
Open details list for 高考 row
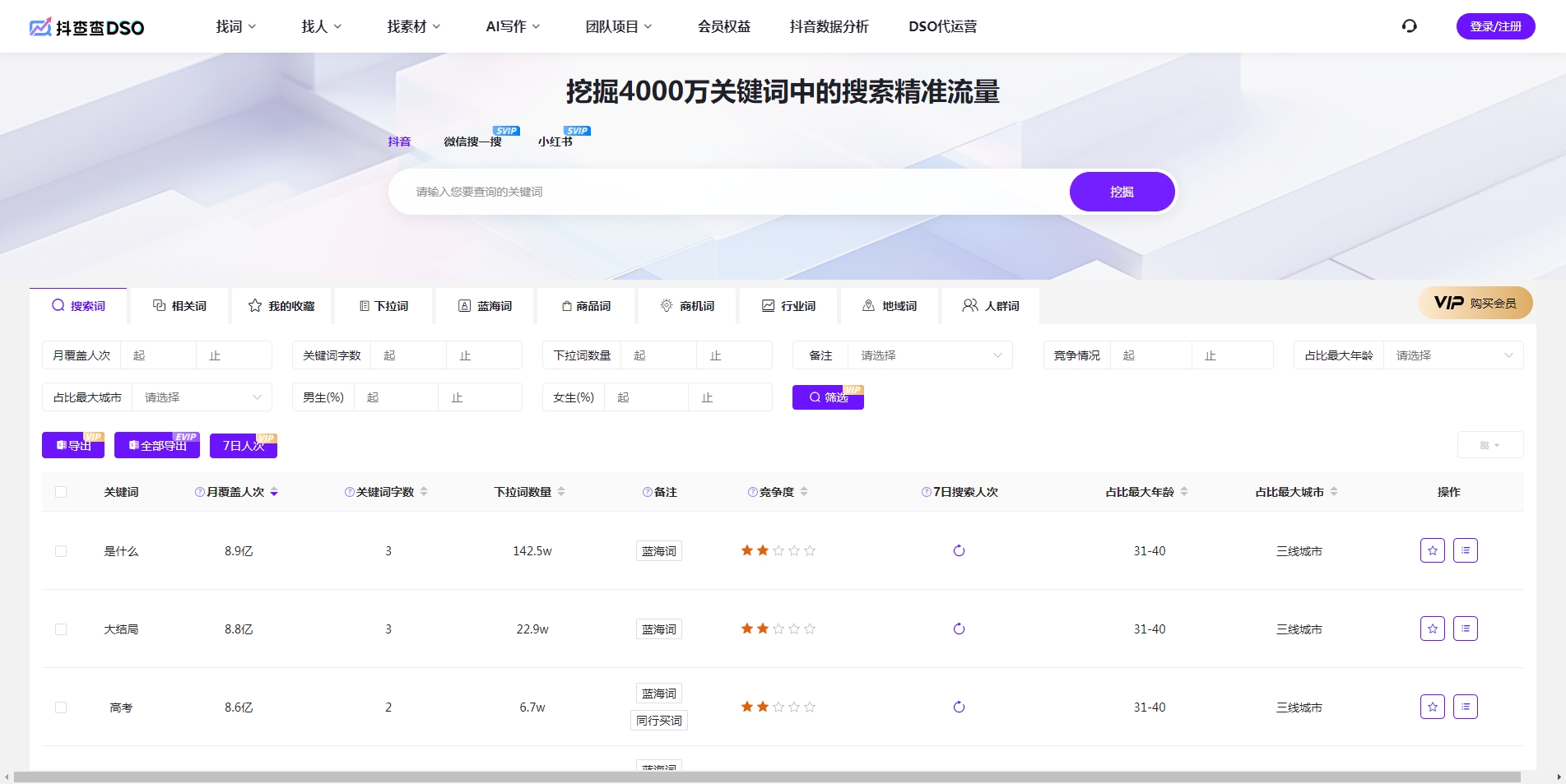click(1465, 707)
